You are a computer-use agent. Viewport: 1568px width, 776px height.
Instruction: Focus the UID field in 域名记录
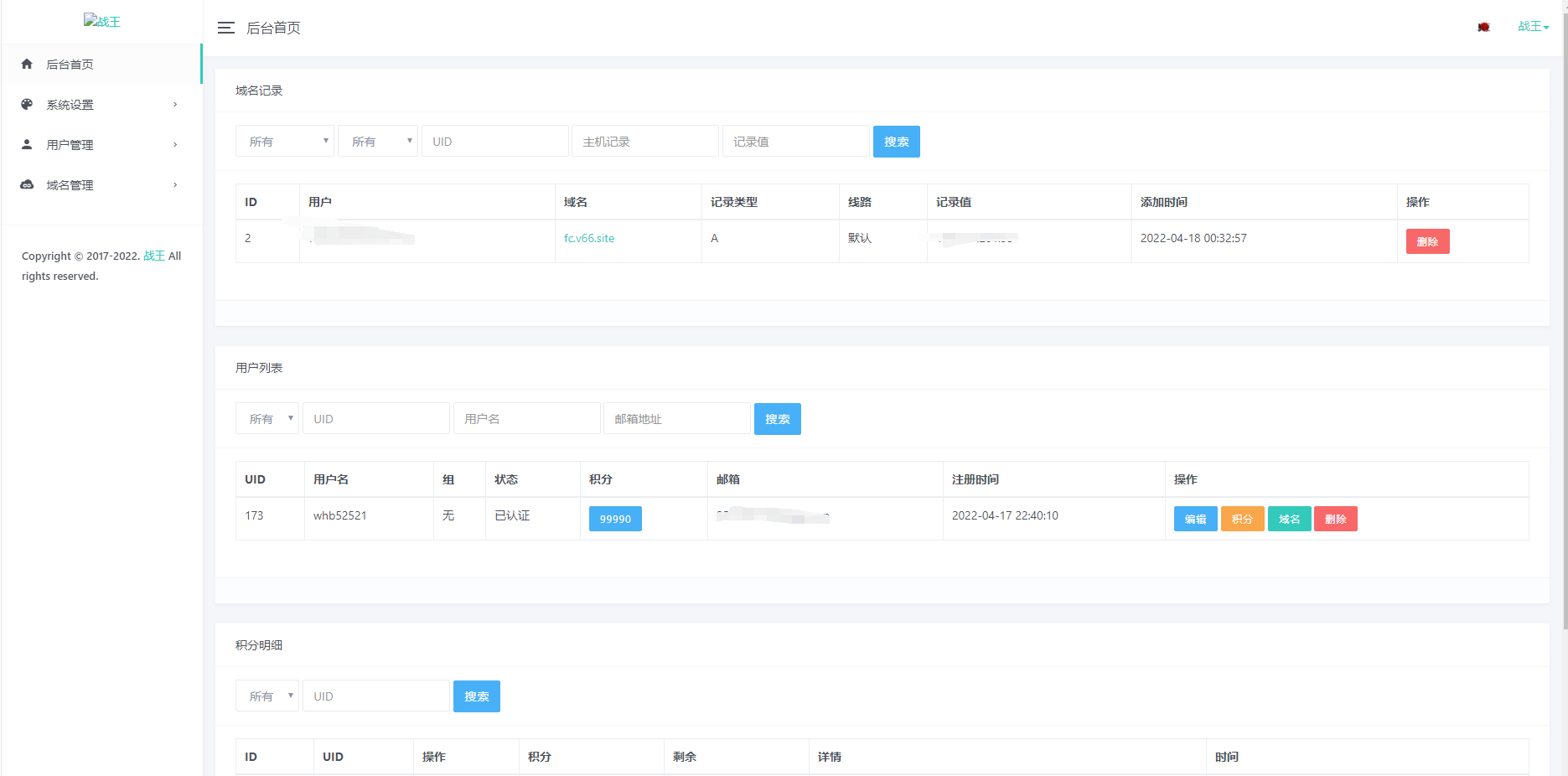[x=495, y=142]
